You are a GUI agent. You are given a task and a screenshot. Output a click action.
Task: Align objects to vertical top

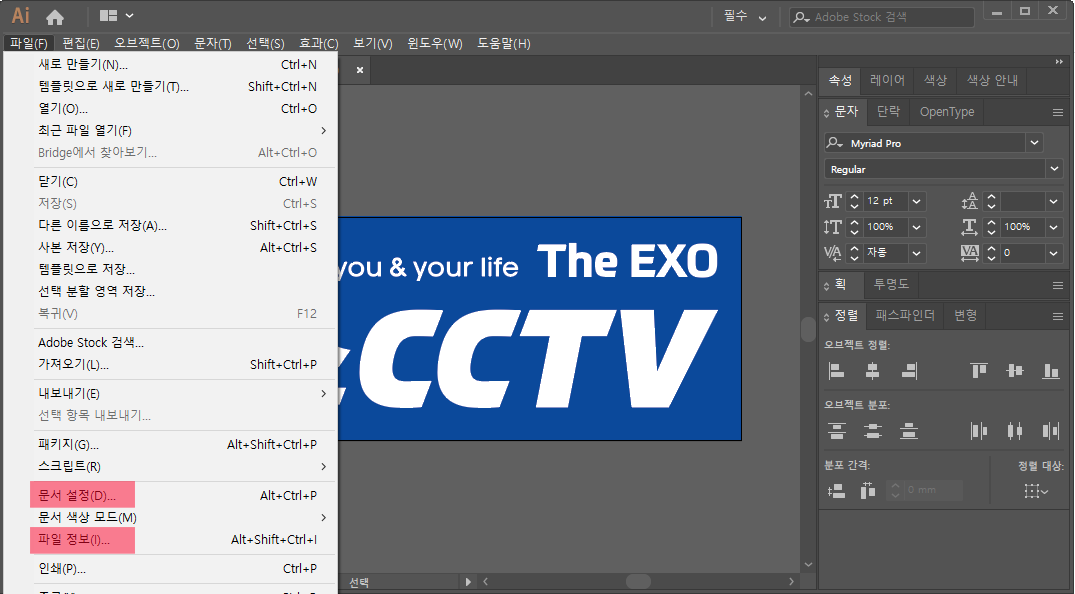tap(978, 371)
